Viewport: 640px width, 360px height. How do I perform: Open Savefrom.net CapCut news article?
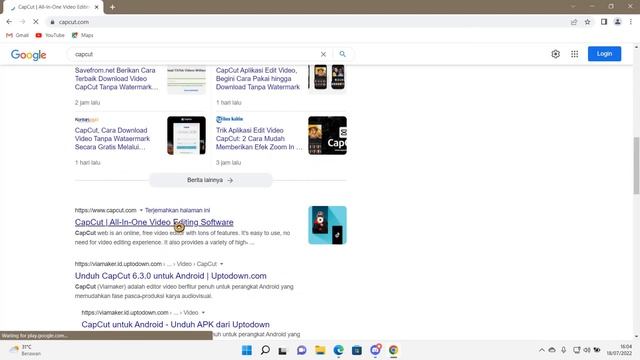coord(116,78)
